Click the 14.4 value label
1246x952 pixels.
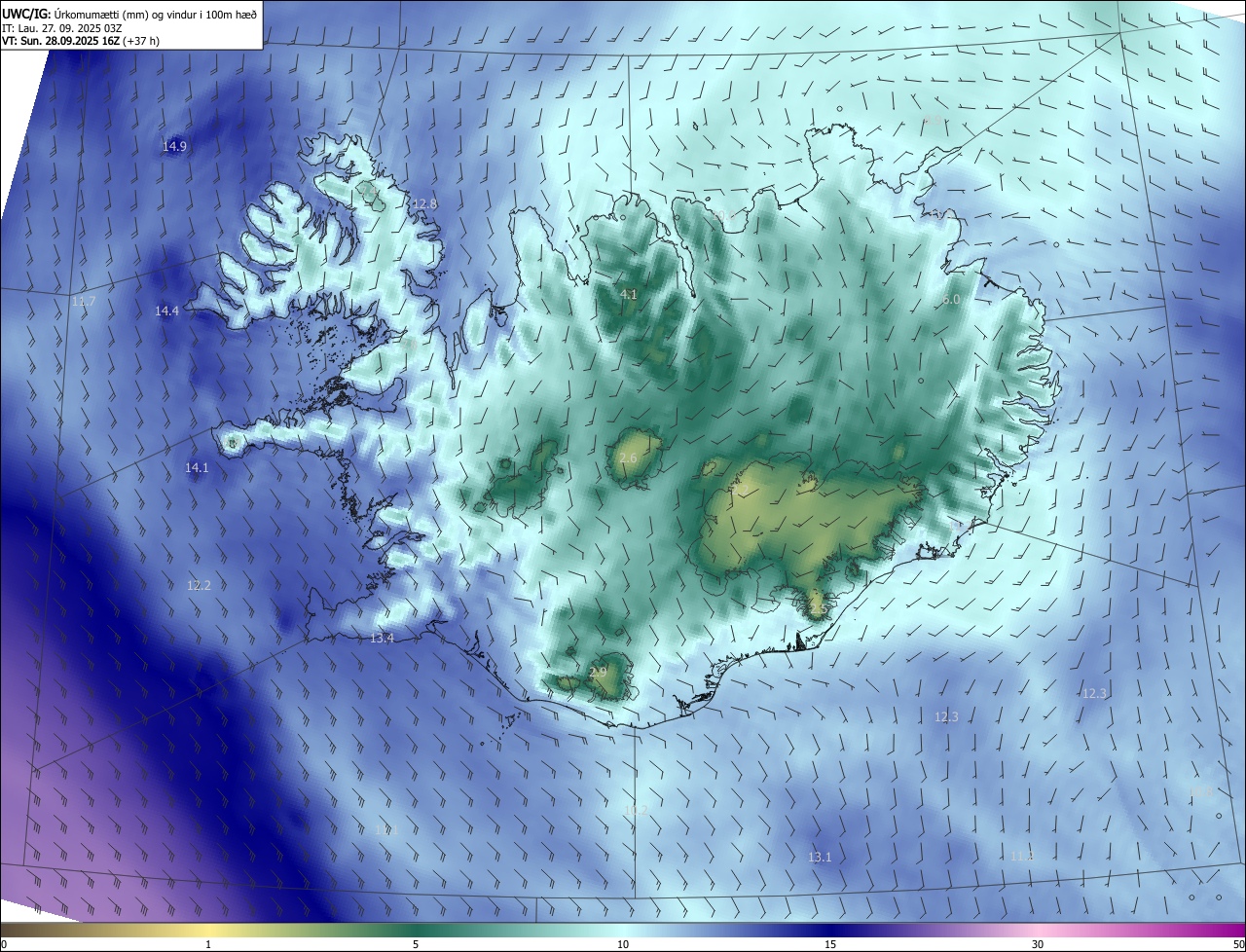[166, 311]
